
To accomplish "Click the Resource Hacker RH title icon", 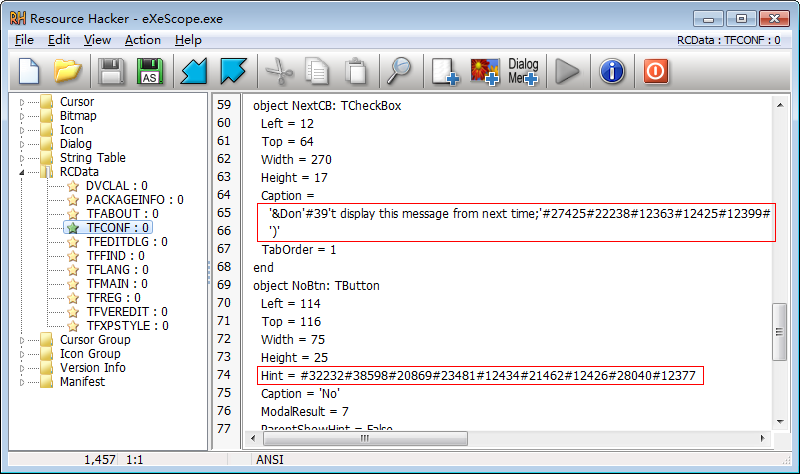I will [18, 19].
